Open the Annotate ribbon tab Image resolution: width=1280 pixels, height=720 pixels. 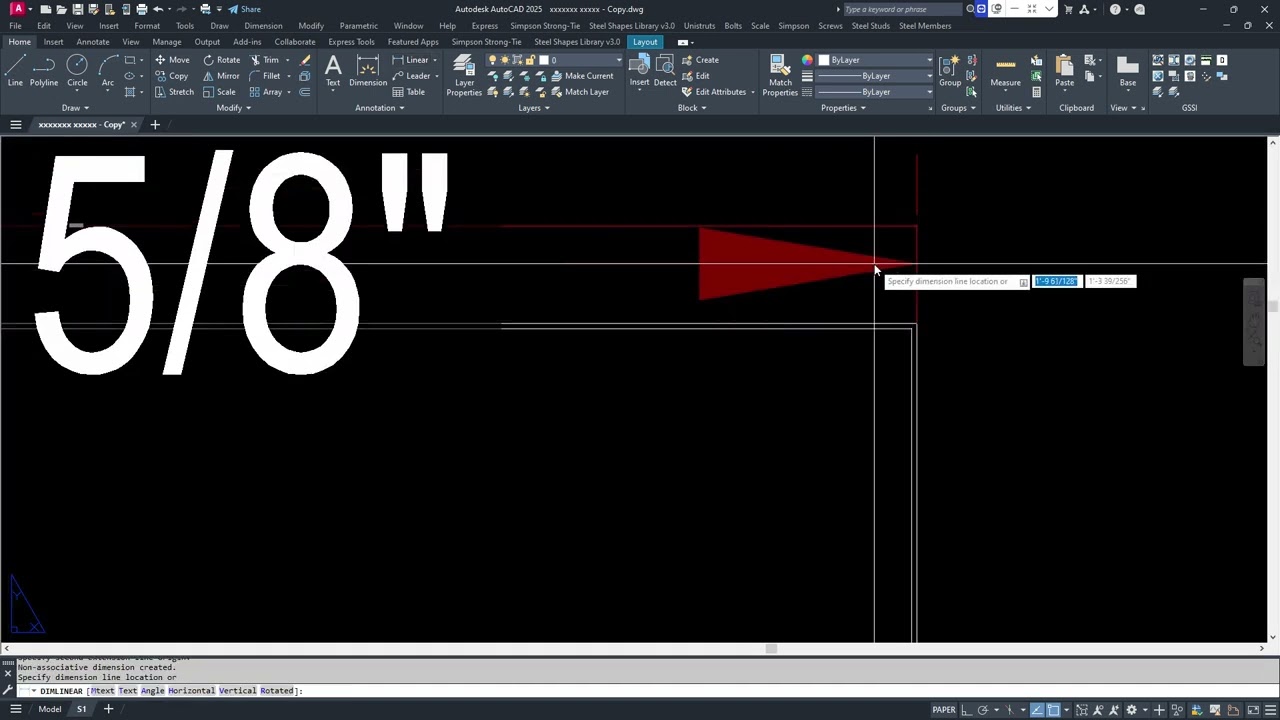(x=93, y=42)
